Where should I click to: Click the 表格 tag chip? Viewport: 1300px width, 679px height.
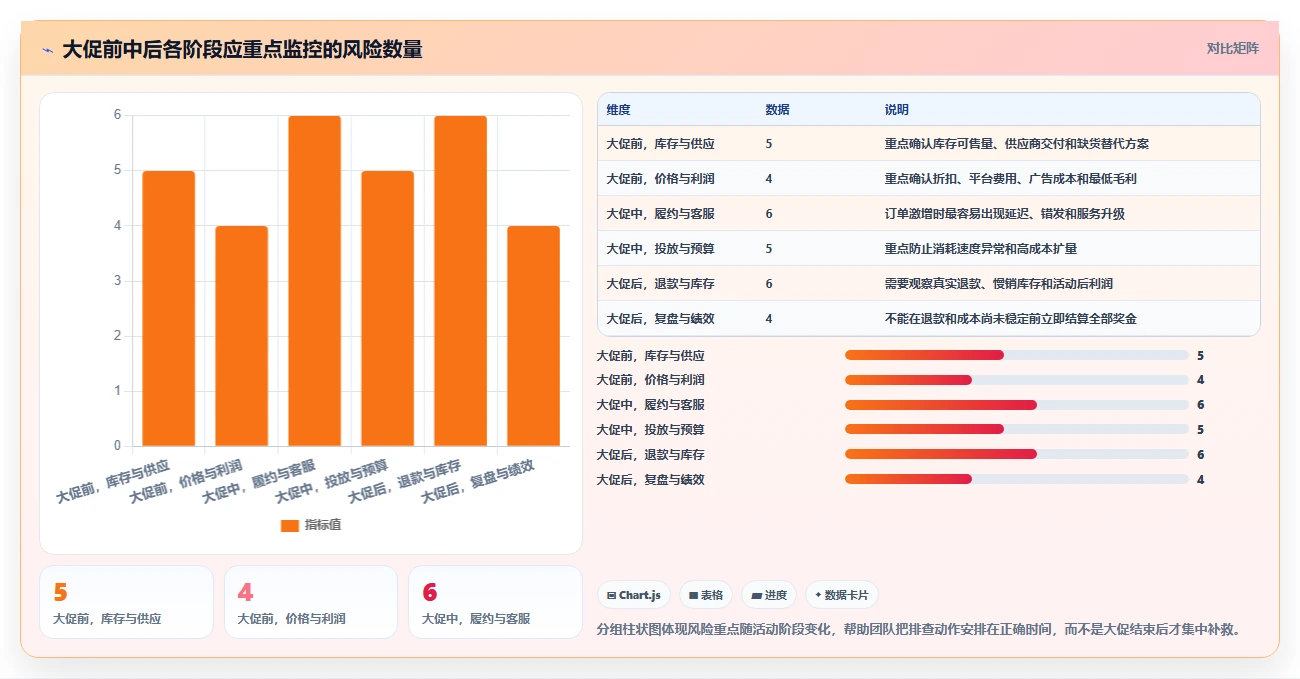705,595
